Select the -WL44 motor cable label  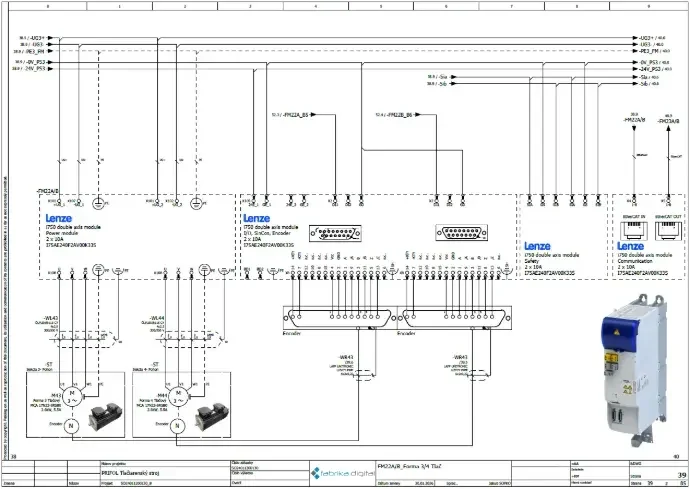click(x=157, y=318)
